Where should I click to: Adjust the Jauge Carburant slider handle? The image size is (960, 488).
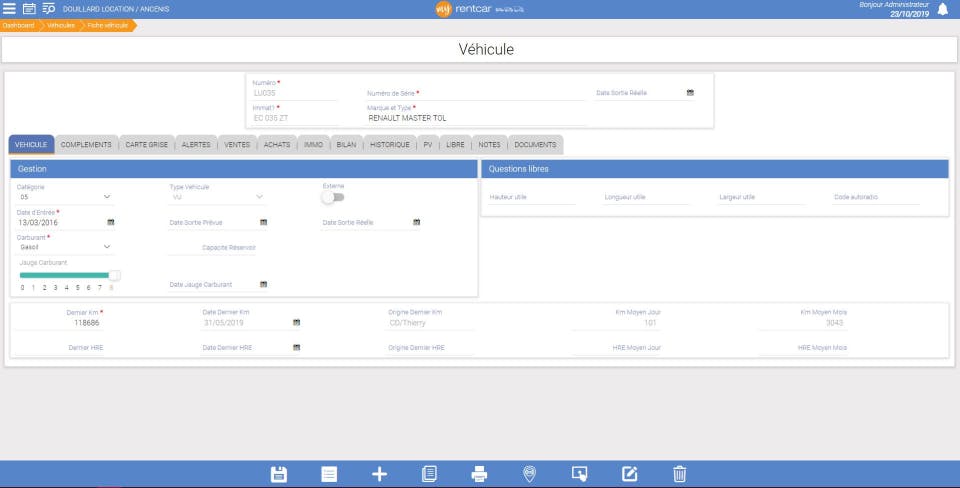(114, 276)
